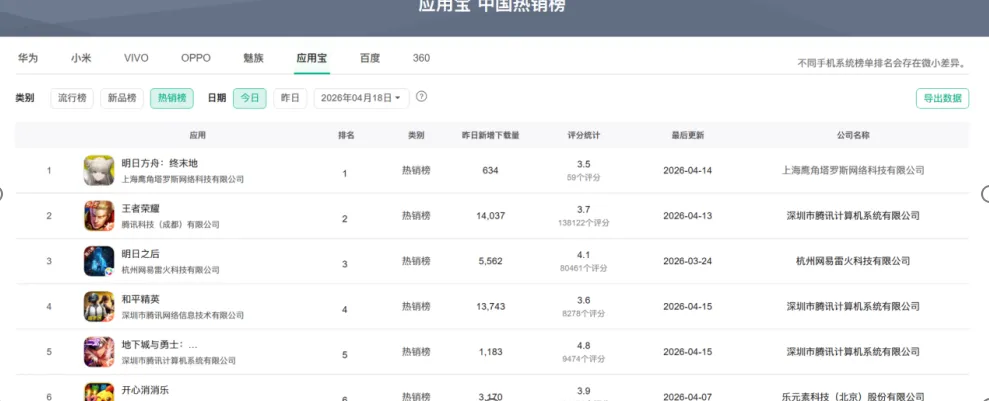989x401 pixels.
Task: Select 热销榜 category filter
Action: pyautogui.click(x=172, y=98)
